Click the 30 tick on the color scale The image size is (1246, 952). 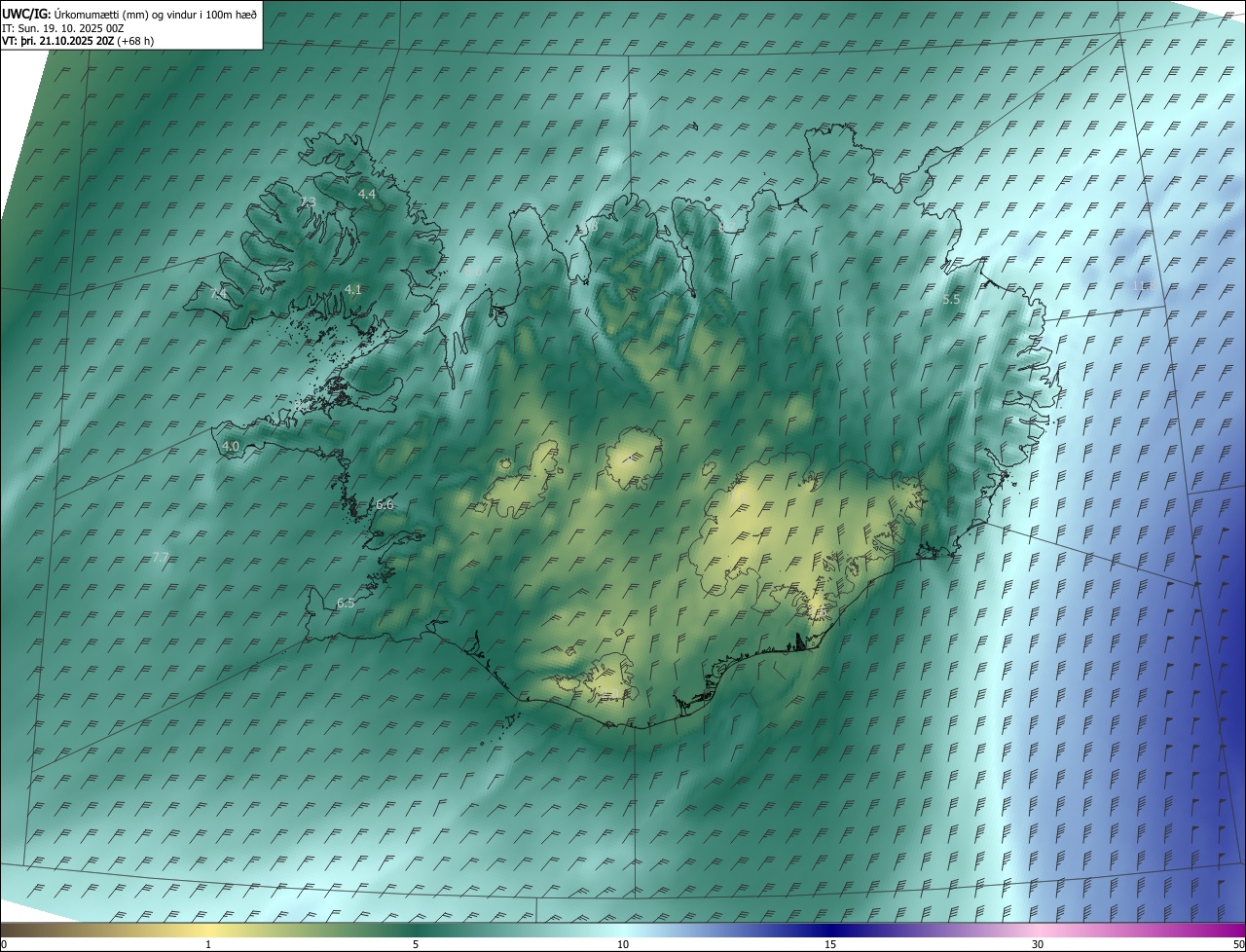[1038, 944]
